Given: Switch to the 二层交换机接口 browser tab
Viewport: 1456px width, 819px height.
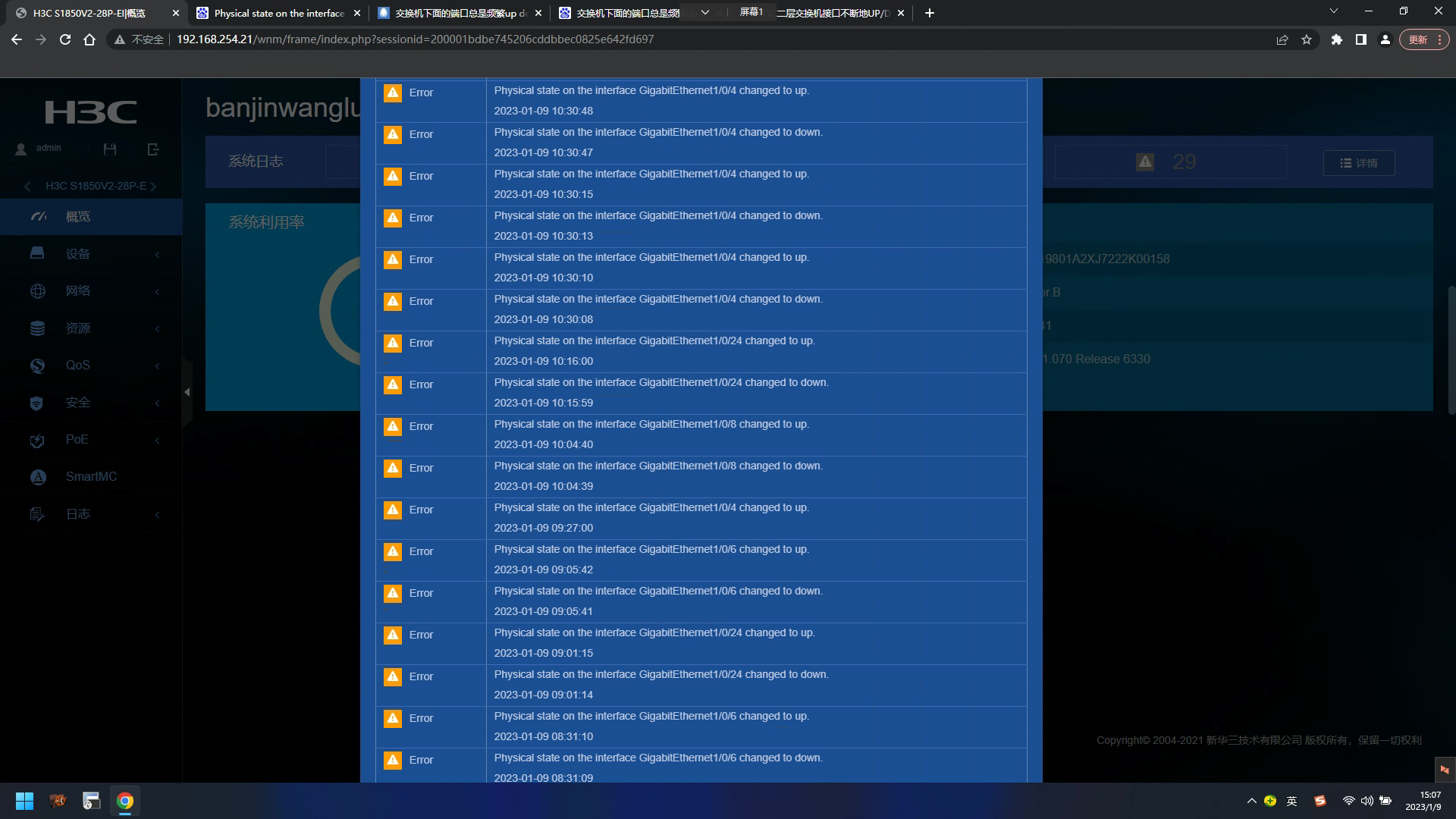Looking at the screenshot, I should pyautogui.click(x=832, y=13).
